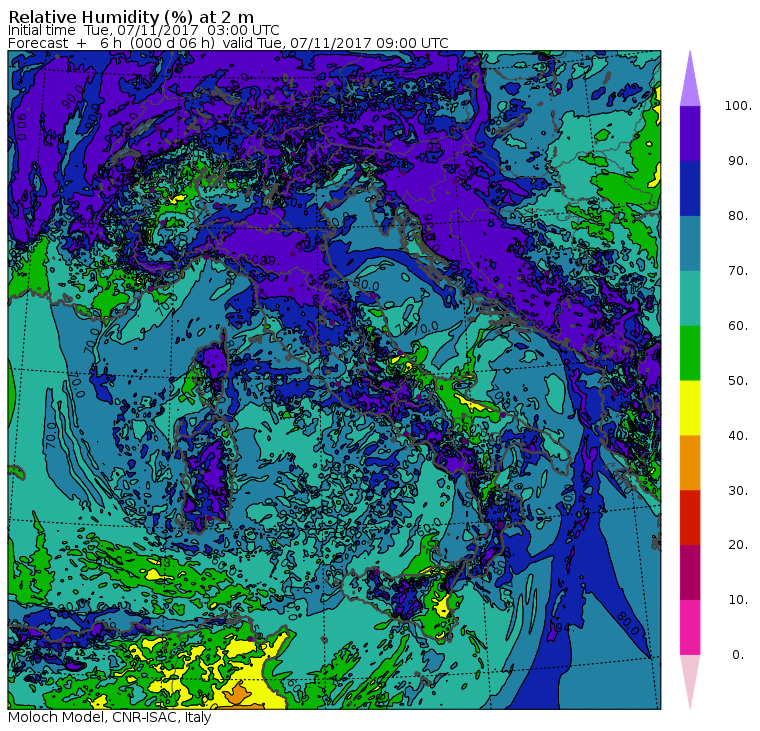Viewport: 760px width, 731px height.
Task: Click the 40-50 yellow color band
Action: pos(690,408)
